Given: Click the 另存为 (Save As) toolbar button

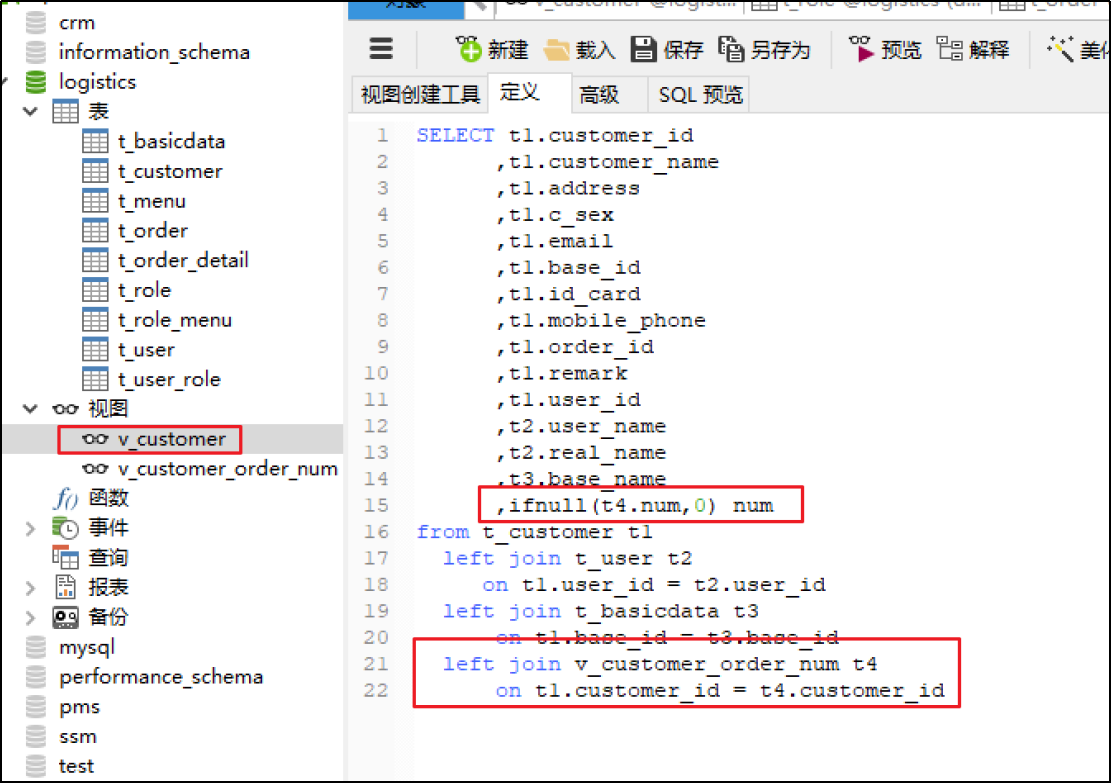Looking at the screenshot, I should pos(764,50).
